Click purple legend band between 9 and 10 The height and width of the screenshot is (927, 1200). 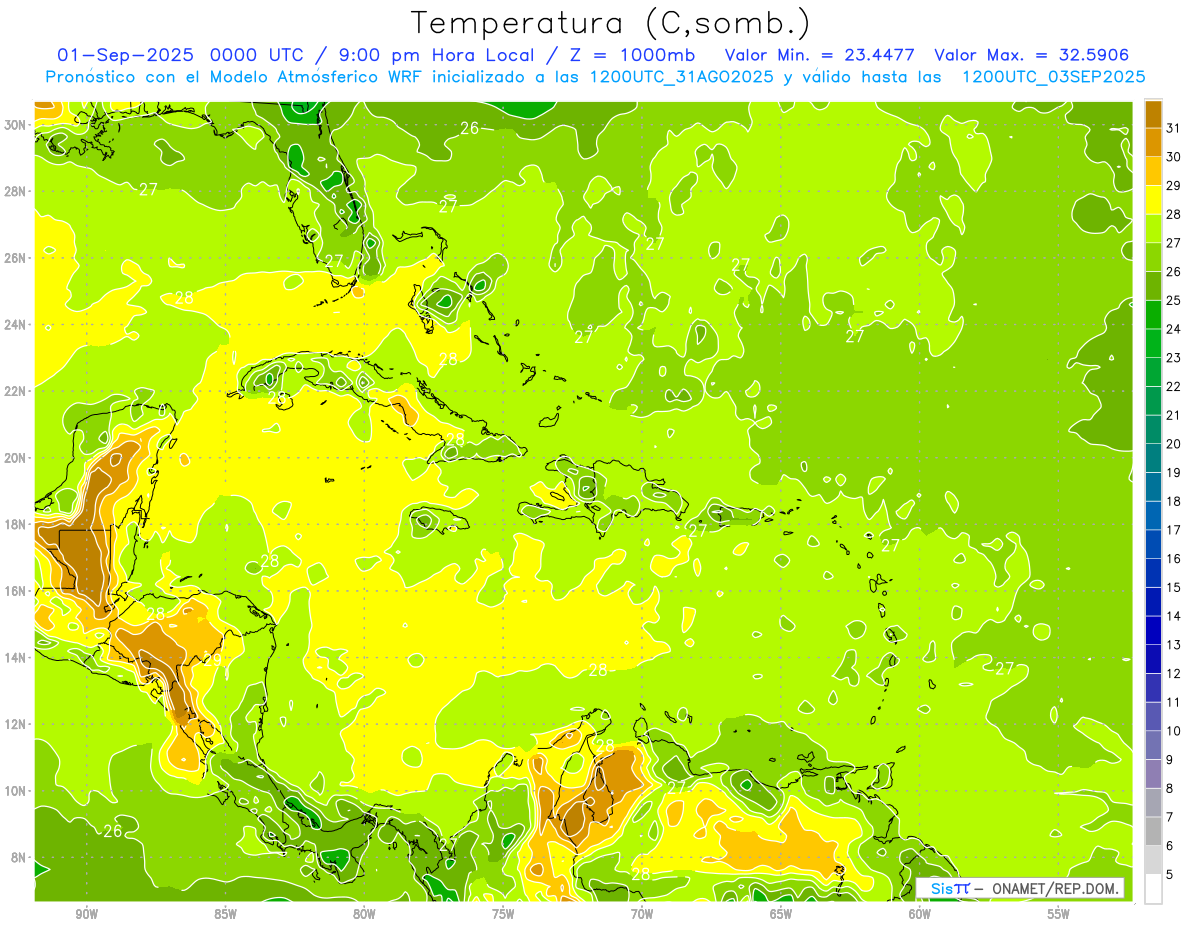(1153, 745)
